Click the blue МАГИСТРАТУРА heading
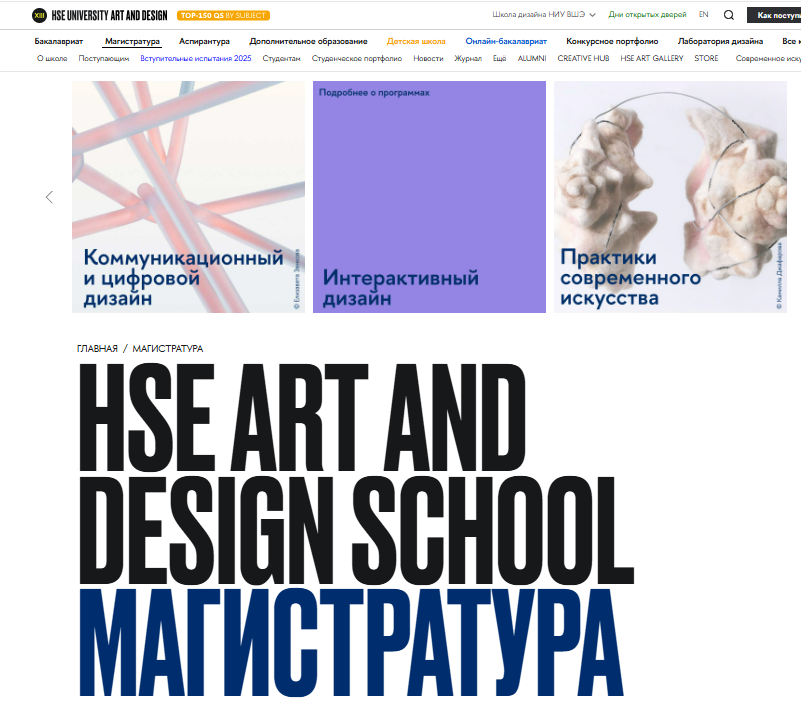 point(351,642)
